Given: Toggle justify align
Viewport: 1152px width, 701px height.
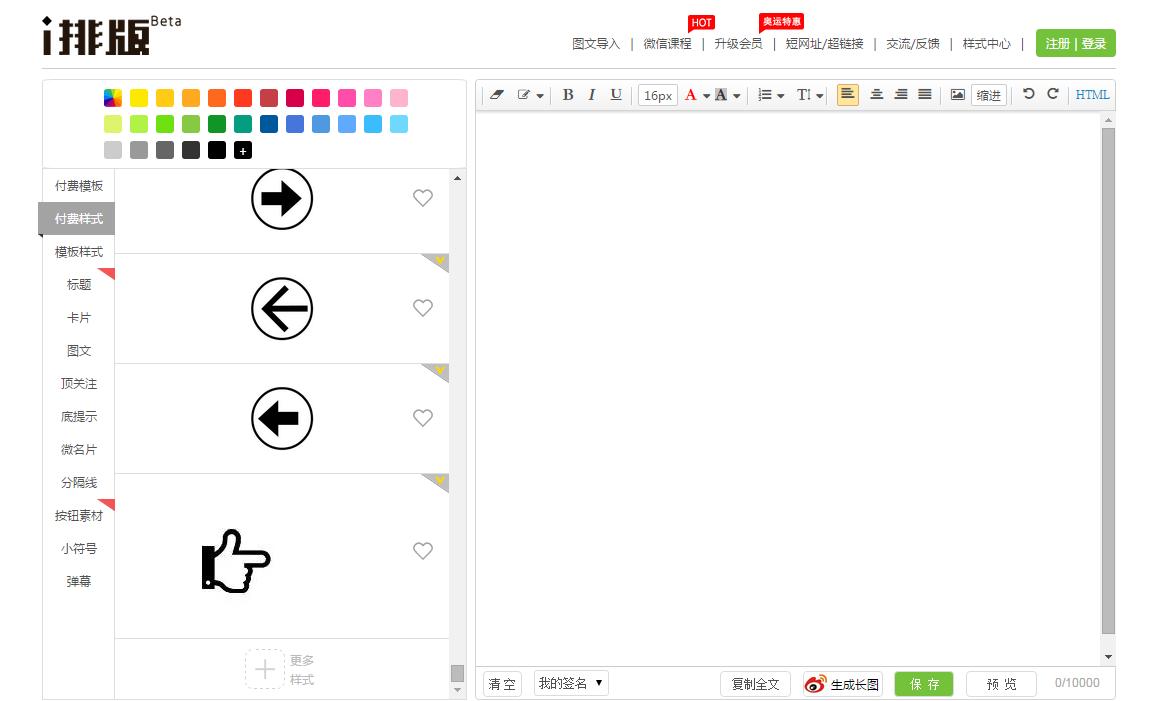Looking at the screenshot, I should pos(925,95).
